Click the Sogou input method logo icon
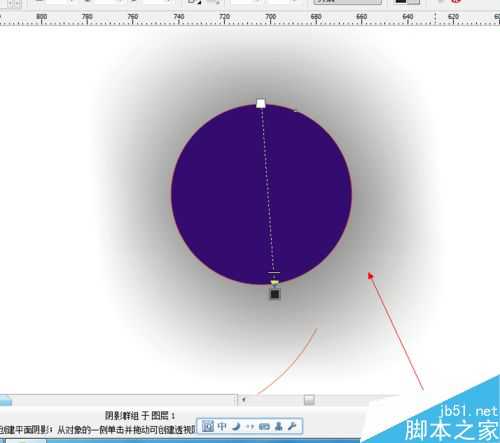The width and height of the screenshot is (500, 443). coord(208,426)
